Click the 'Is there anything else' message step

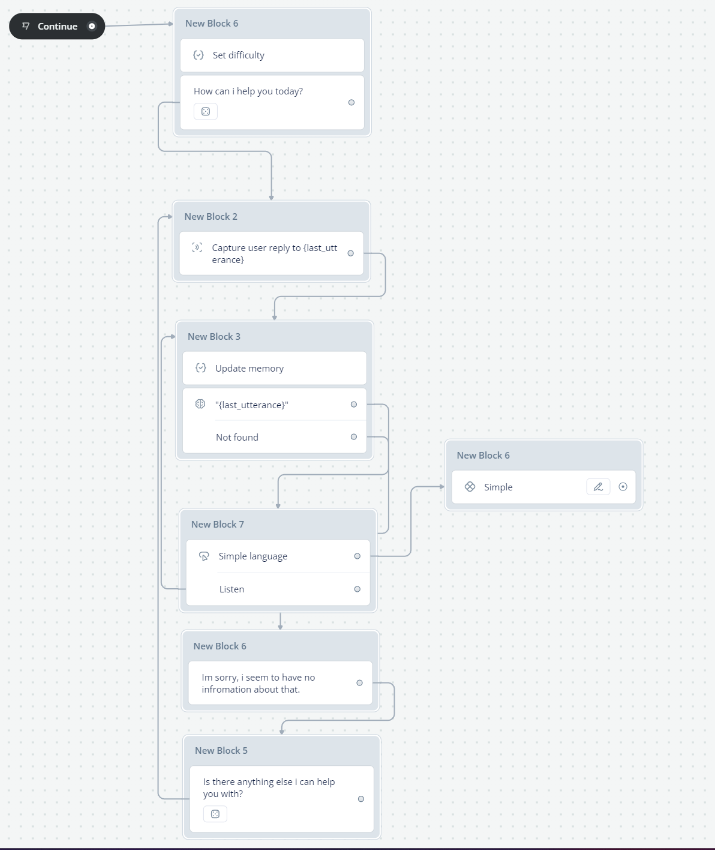pyautogui.click(x=282, y=799)
